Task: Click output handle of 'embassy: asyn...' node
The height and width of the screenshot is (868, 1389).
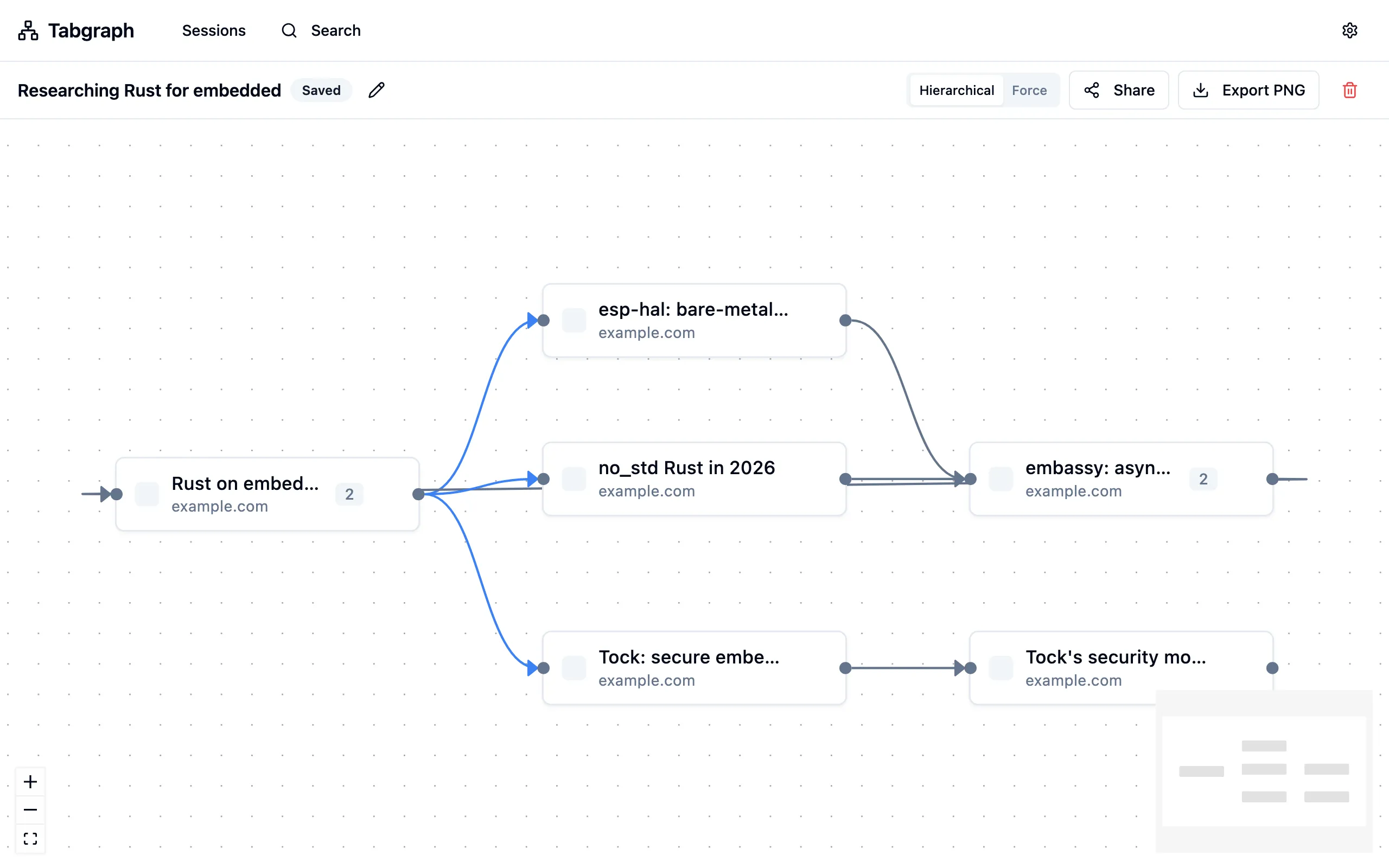Action: click(x=1272, y=479)
